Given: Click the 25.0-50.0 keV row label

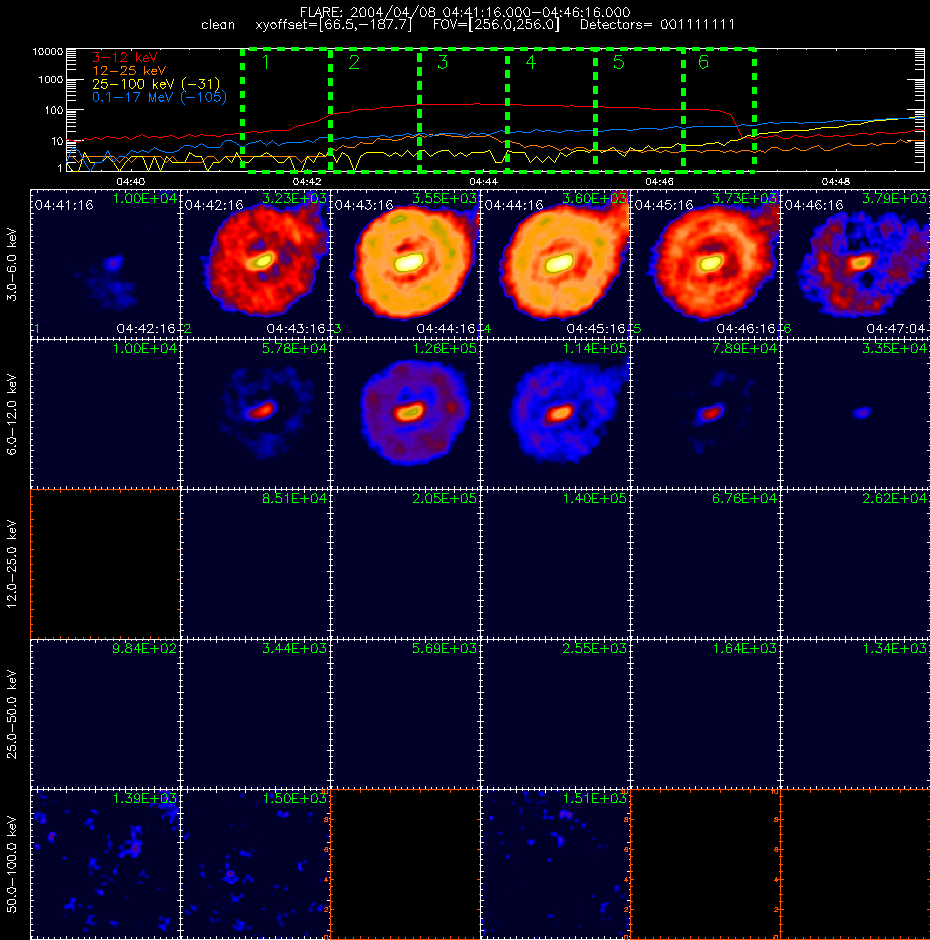Looking at the screenshot, I should (12, 715).
